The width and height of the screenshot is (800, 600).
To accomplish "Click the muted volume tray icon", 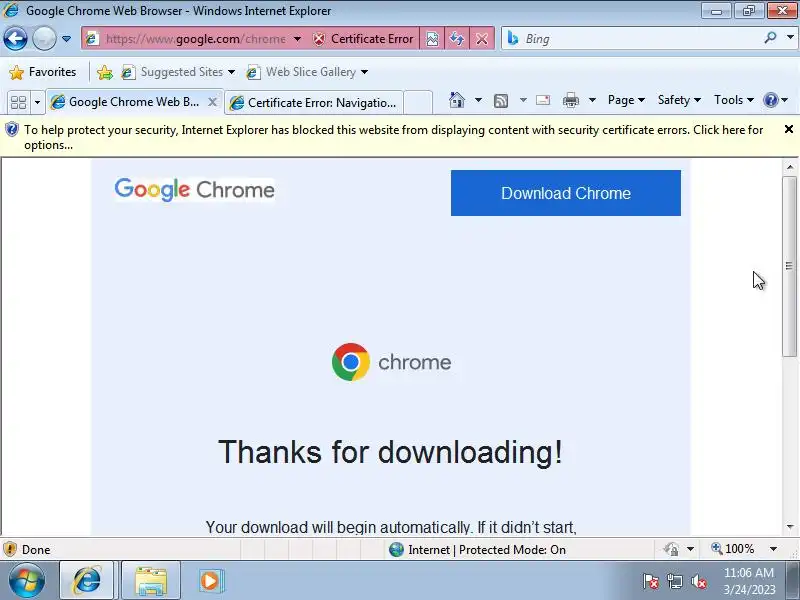I will 698,582.
